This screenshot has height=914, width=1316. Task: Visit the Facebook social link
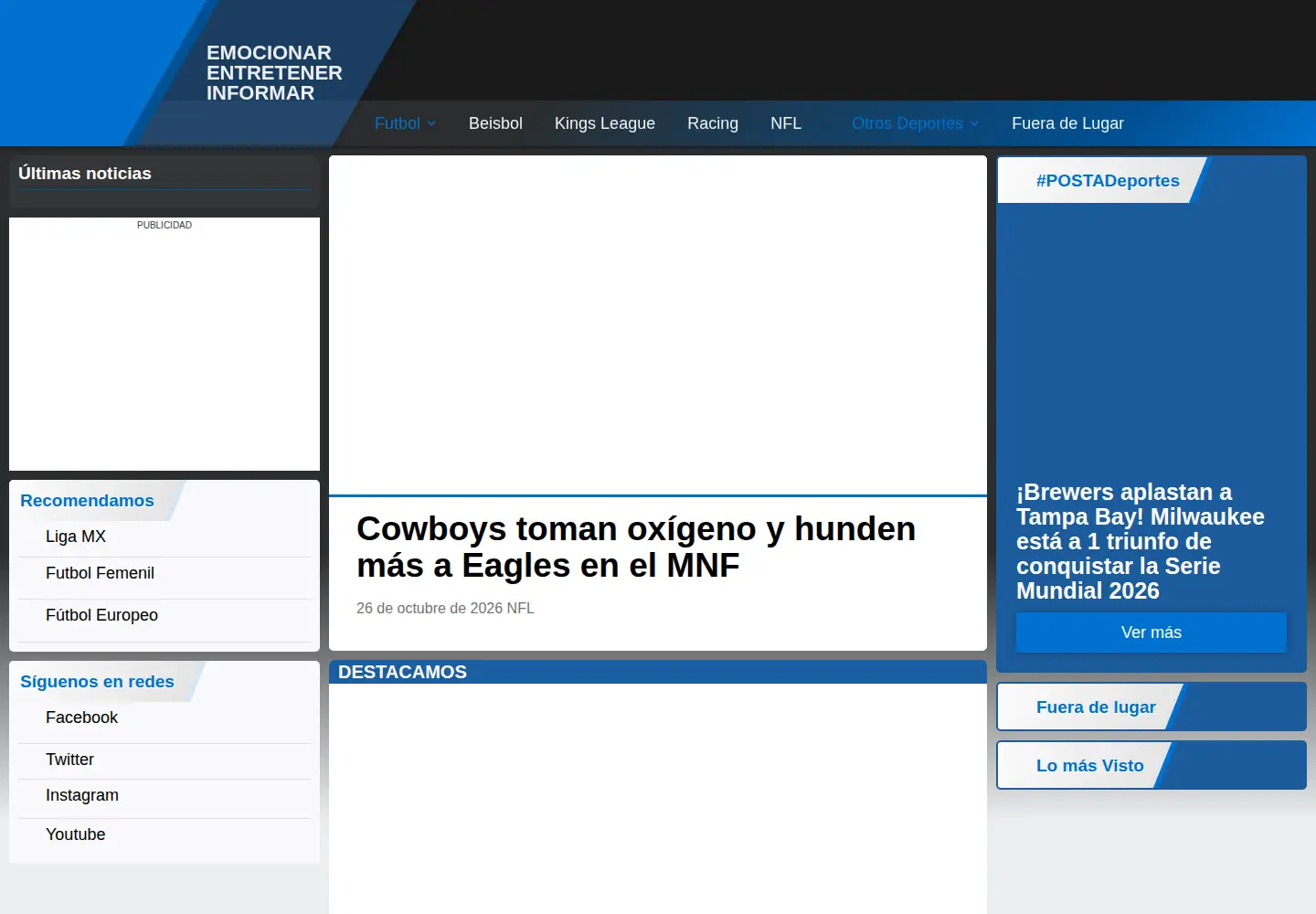coord(81,717)
